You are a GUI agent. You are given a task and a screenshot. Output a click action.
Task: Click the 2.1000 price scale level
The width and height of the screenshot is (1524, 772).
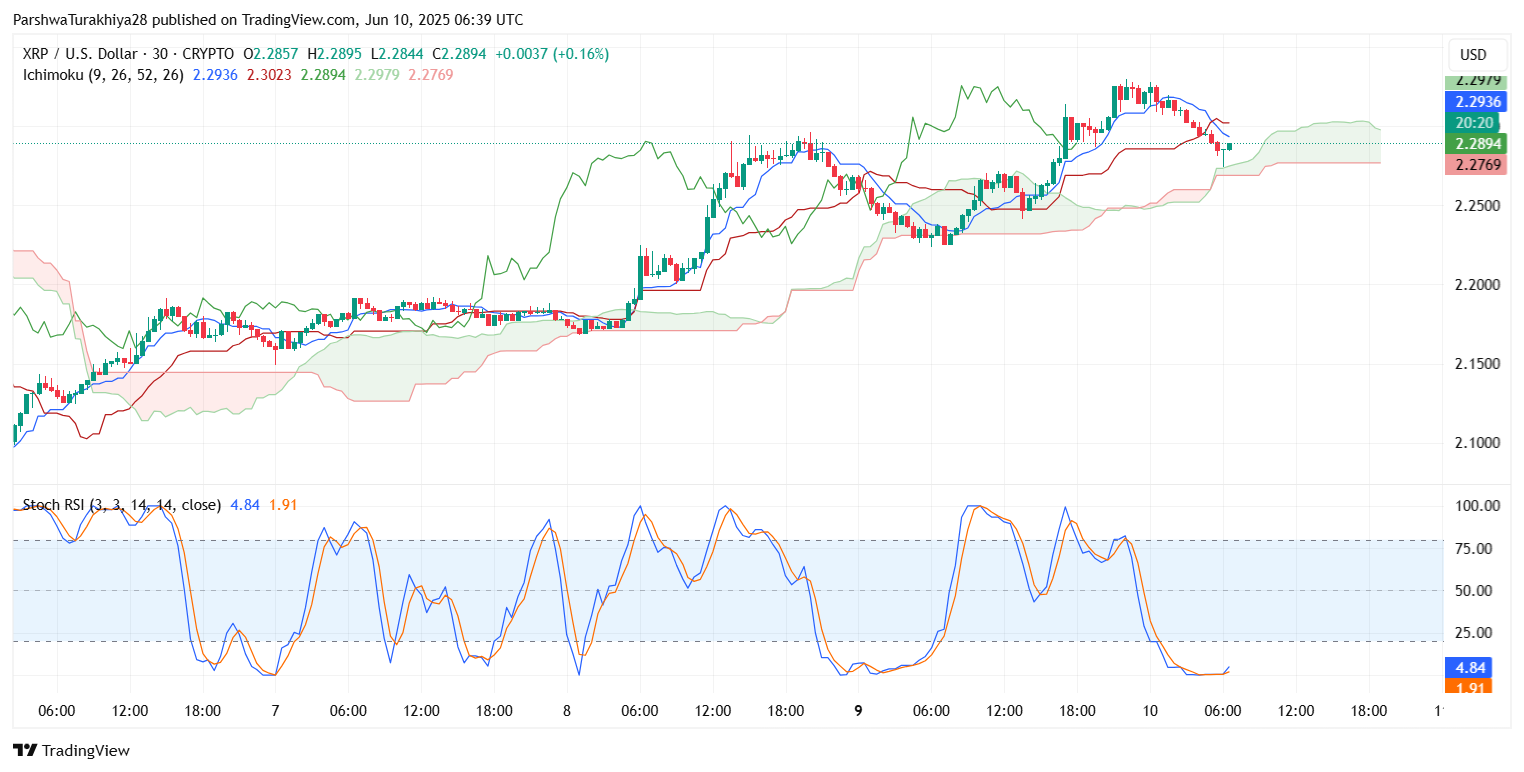tap(1476, 443)
